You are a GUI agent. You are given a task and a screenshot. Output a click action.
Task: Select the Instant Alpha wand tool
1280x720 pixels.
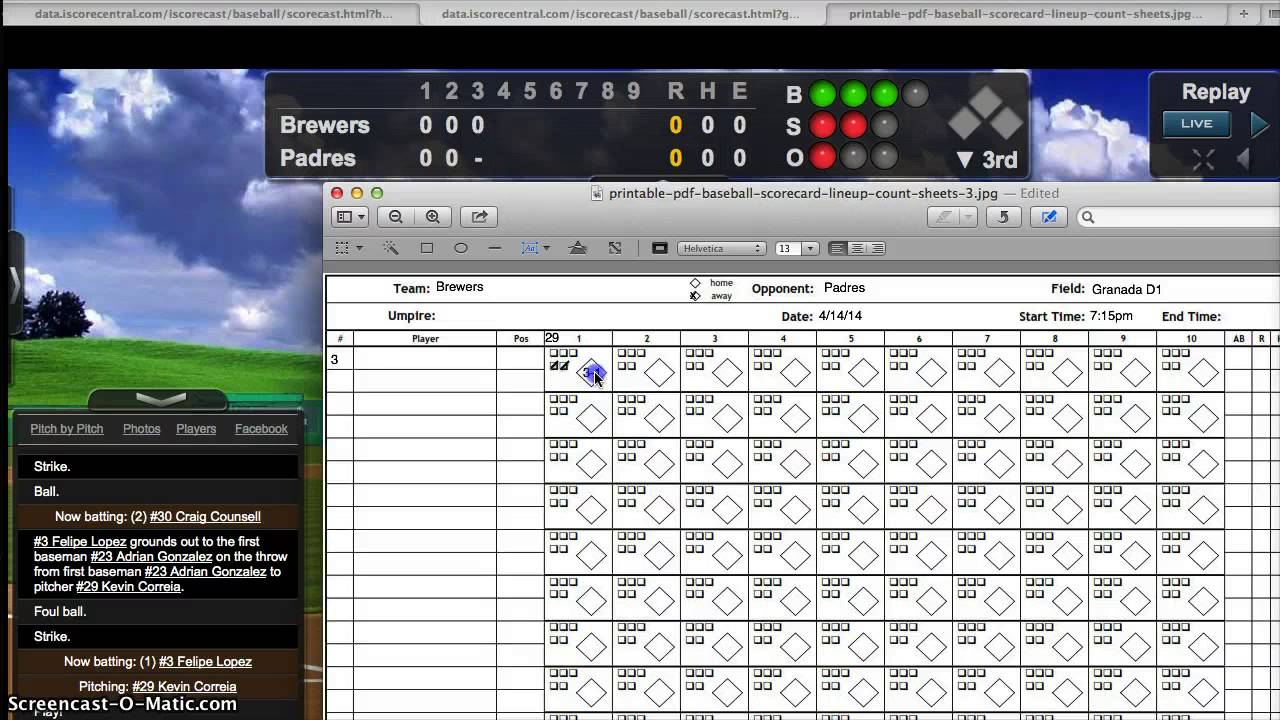click(391, 248)
